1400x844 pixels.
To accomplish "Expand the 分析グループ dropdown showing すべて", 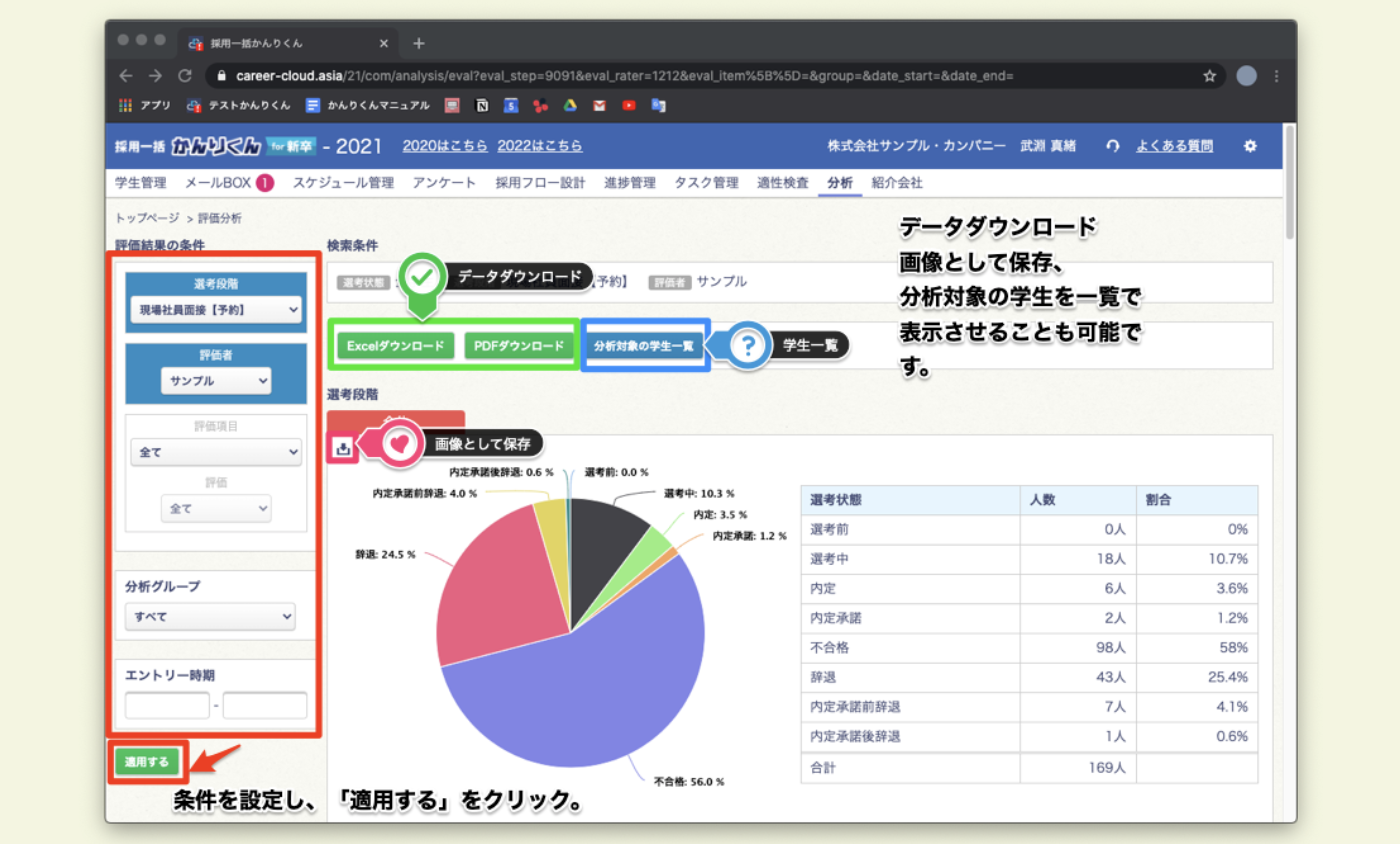I will [210, 617].
